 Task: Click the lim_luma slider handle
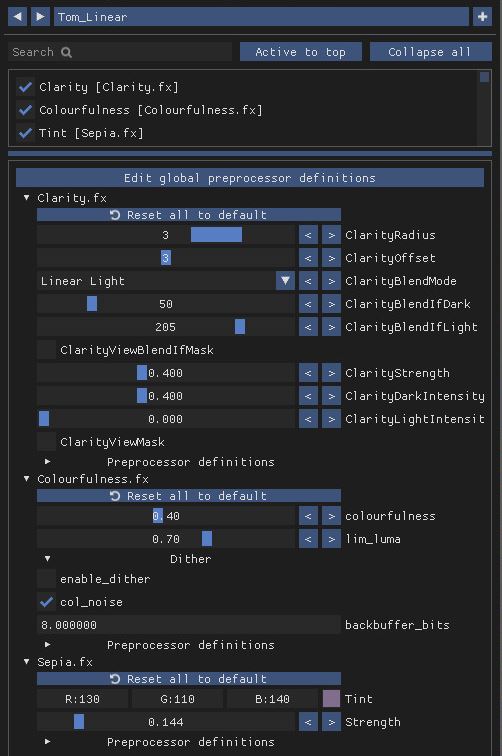[x=207, y=539]
